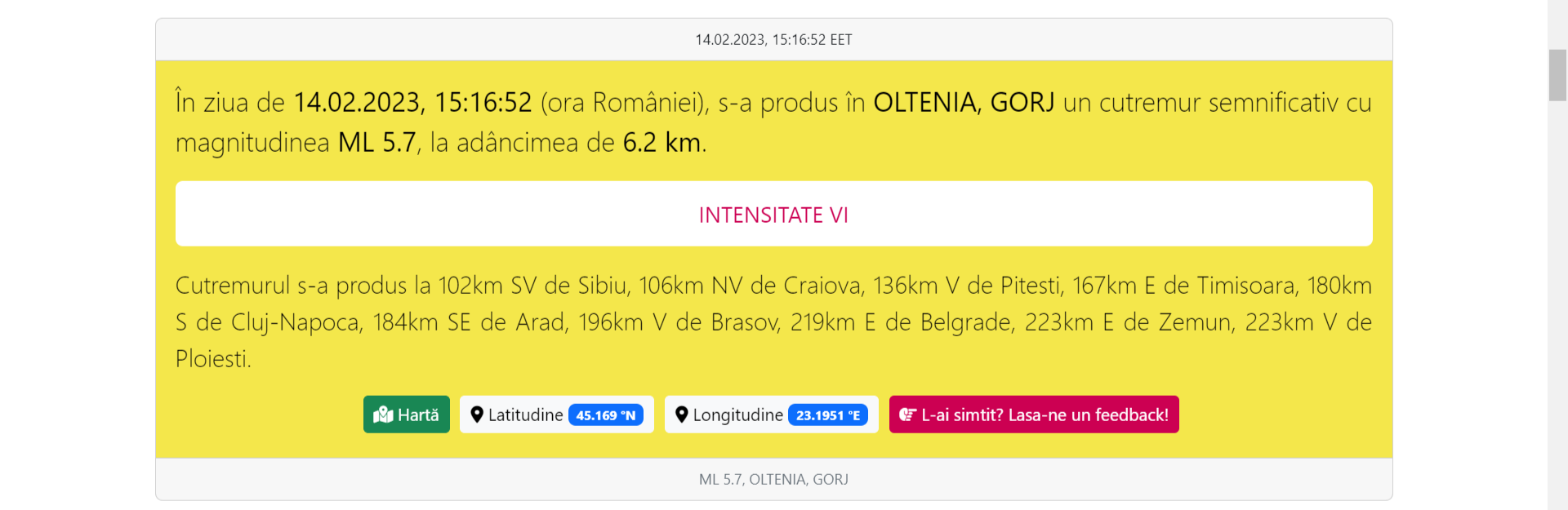Click the bold 14.02.2023, 15:16:52 in description

click(x=412, y=103)
